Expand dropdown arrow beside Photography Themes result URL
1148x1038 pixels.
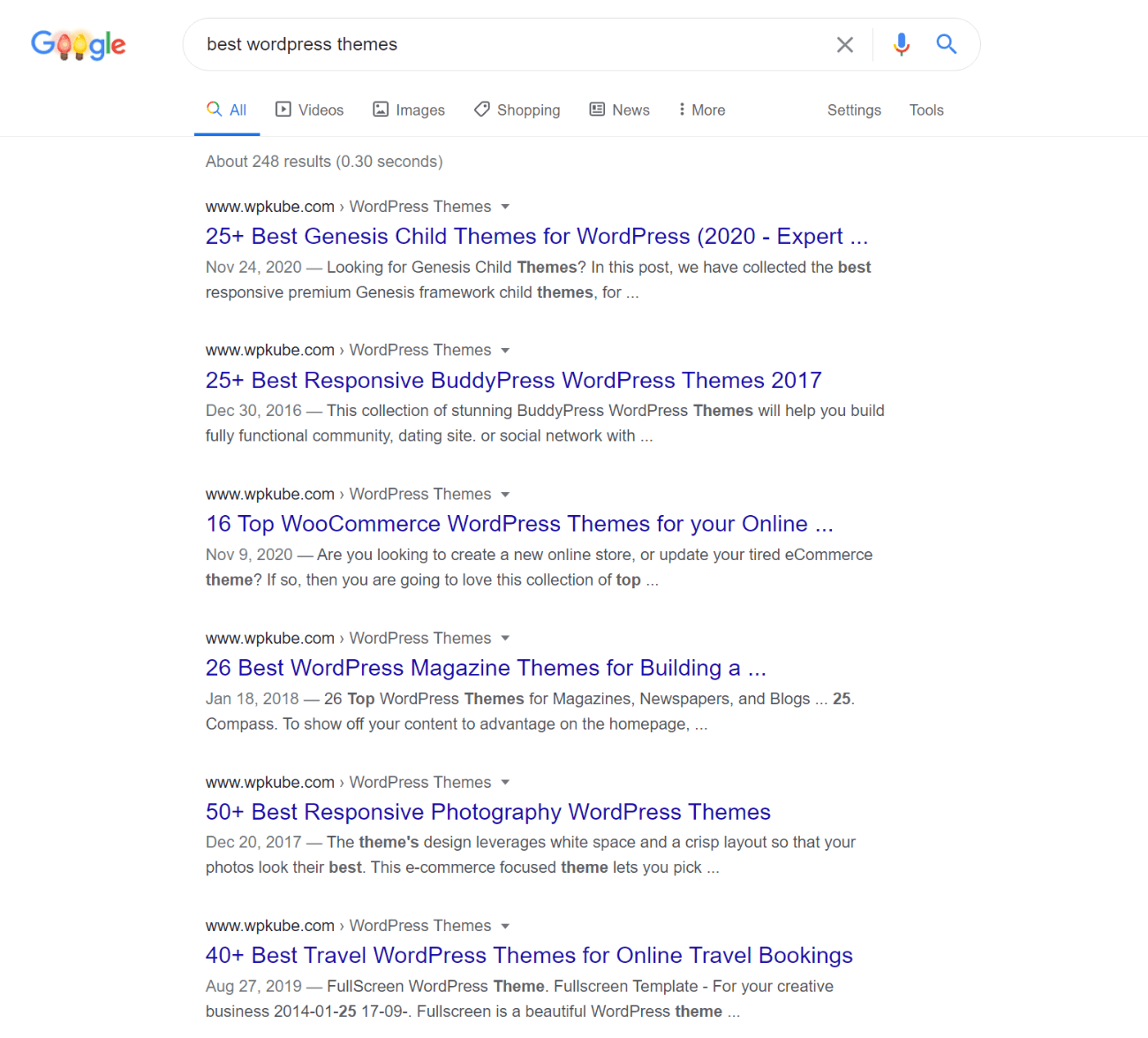click(505, 782)
